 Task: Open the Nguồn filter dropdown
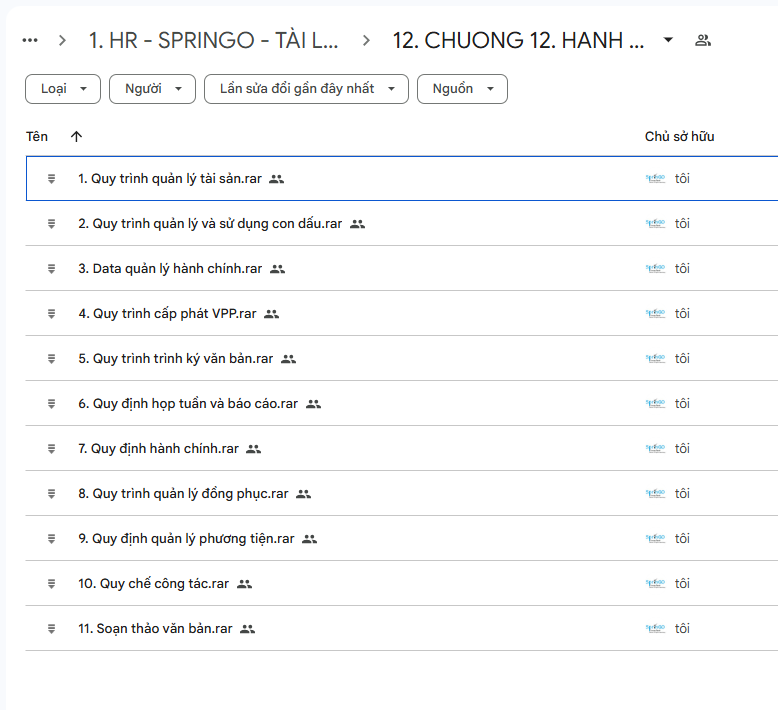point(462,89)
